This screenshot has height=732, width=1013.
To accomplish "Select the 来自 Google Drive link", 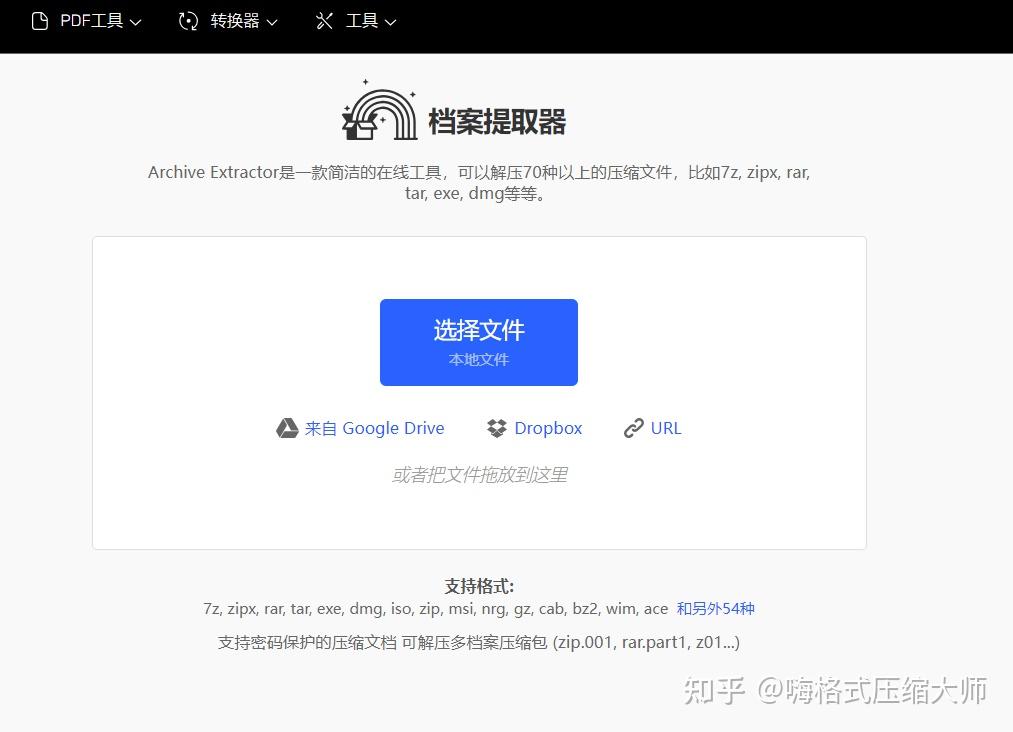I will tap(375, 428).
